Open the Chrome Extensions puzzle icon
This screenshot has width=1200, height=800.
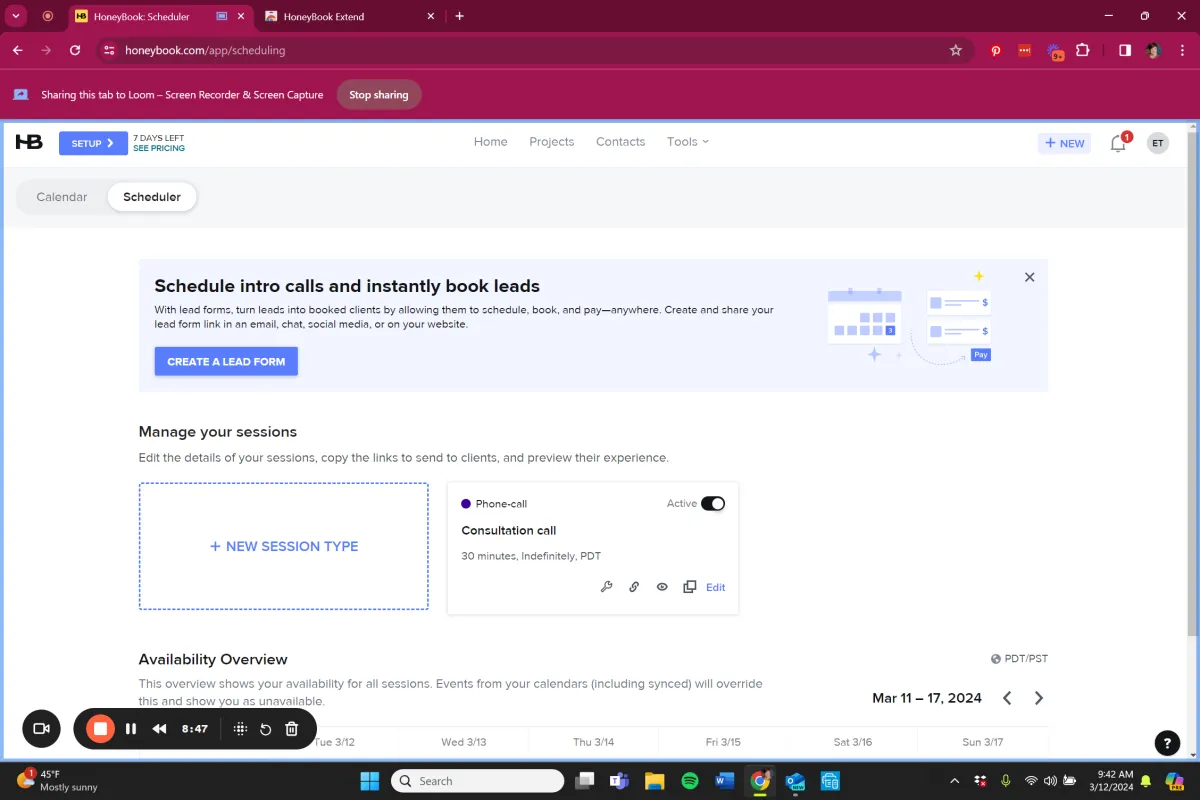1083,50
